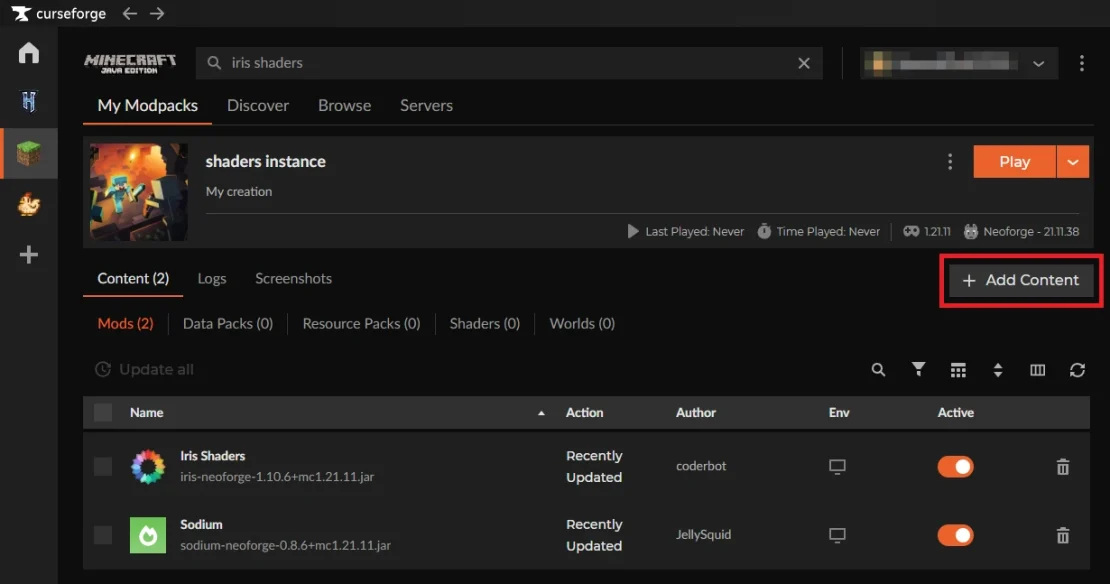The height and width of the screenshot is (584, 1110).
Task: Open the Browse tab
Action: 345,105
